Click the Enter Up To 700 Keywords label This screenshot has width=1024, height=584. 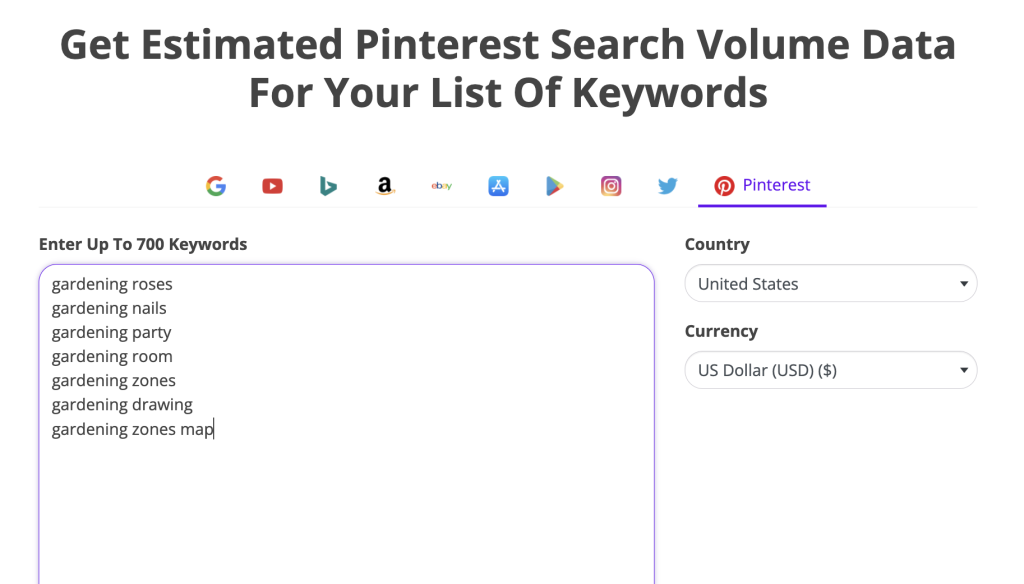tap(143, 243)
